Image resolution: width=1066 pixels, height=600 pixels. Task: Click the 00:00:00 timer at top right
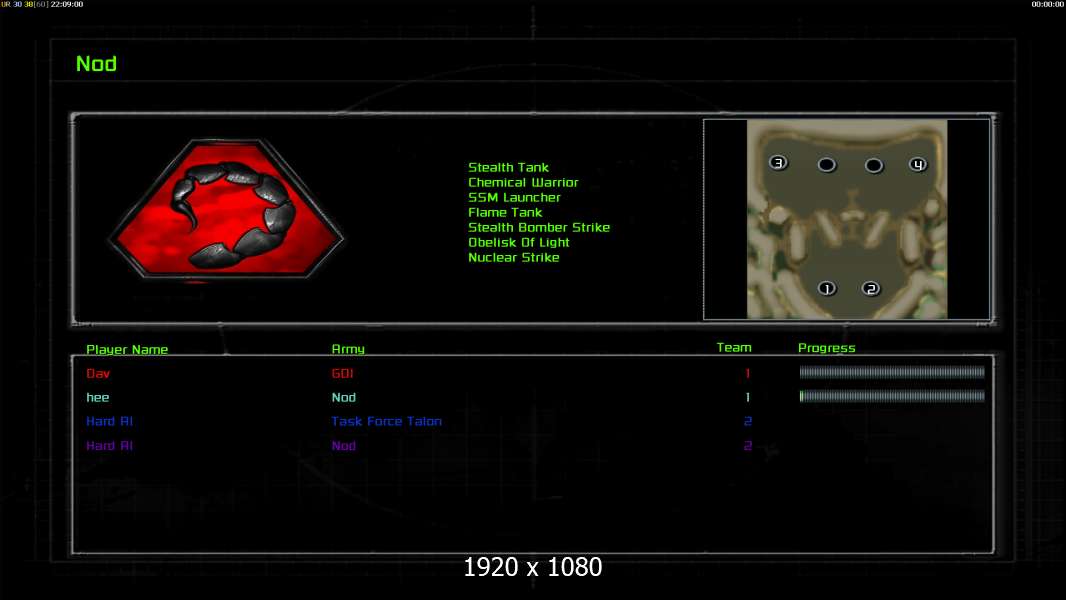(1048, 4)
